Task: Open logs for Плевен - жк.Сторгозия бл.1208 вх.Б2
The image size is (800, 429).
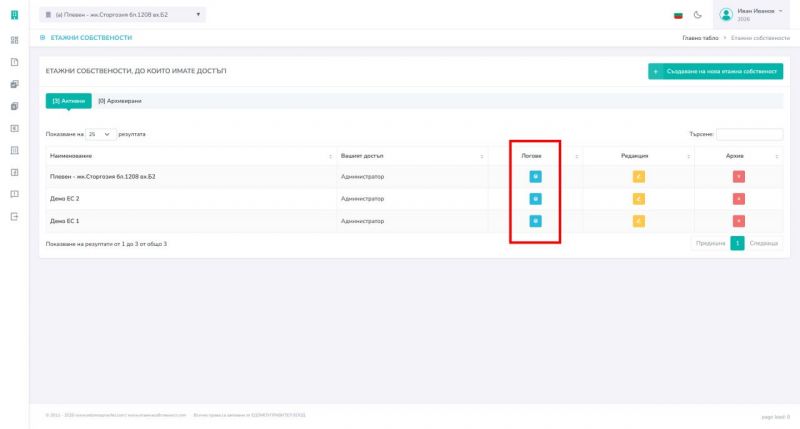Action: tap(535, 176)
